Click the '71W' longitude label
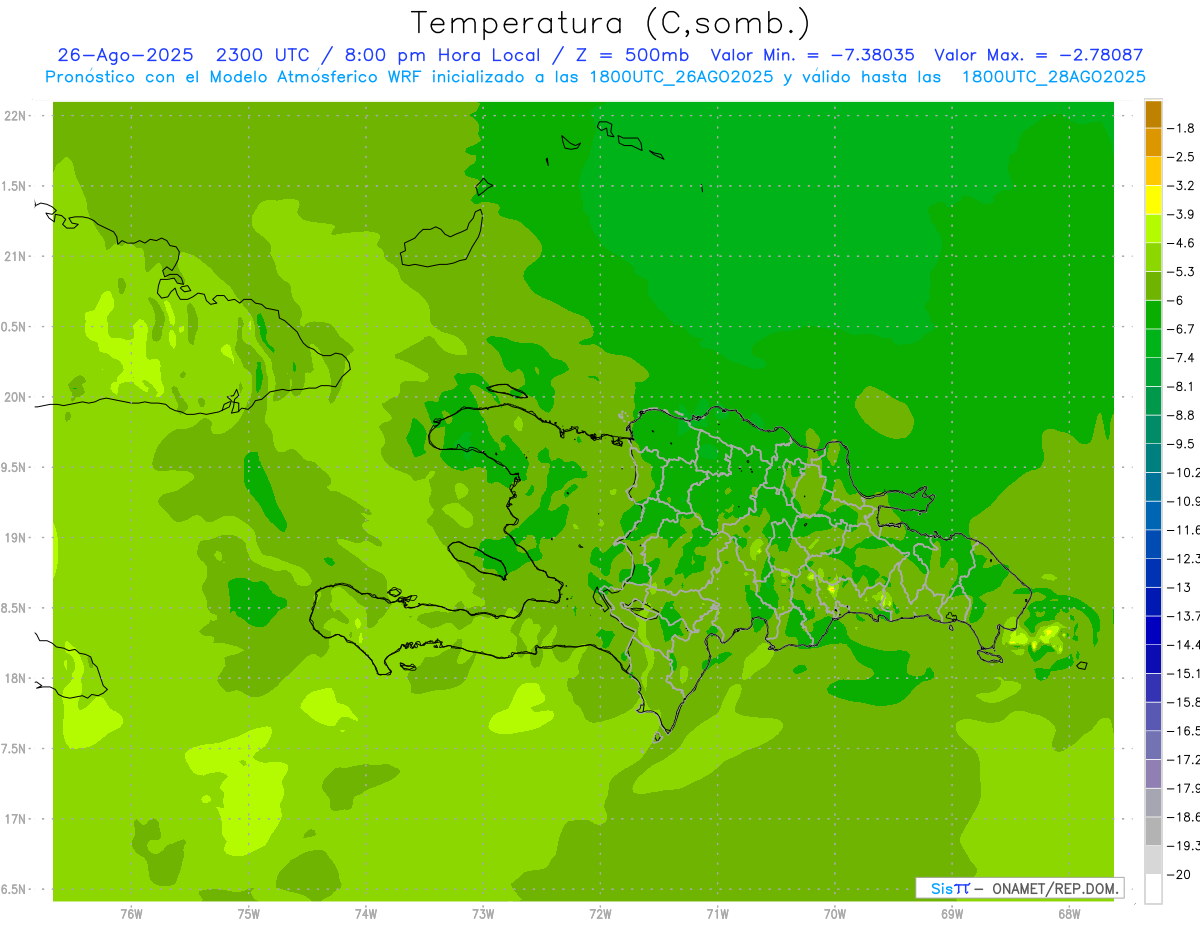 tap(717, 914)
